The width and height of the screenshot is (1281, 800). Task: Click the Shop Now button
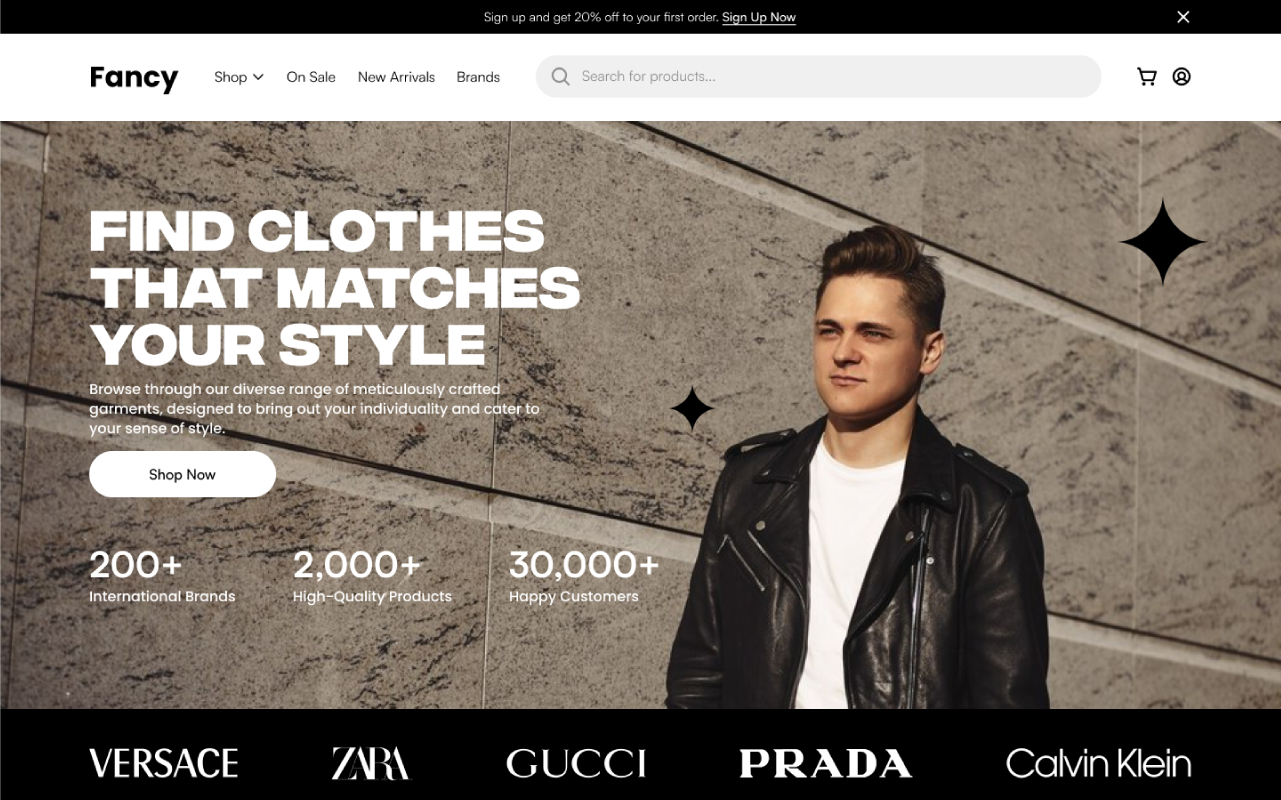pyautogui.click(x=182, y=474)
